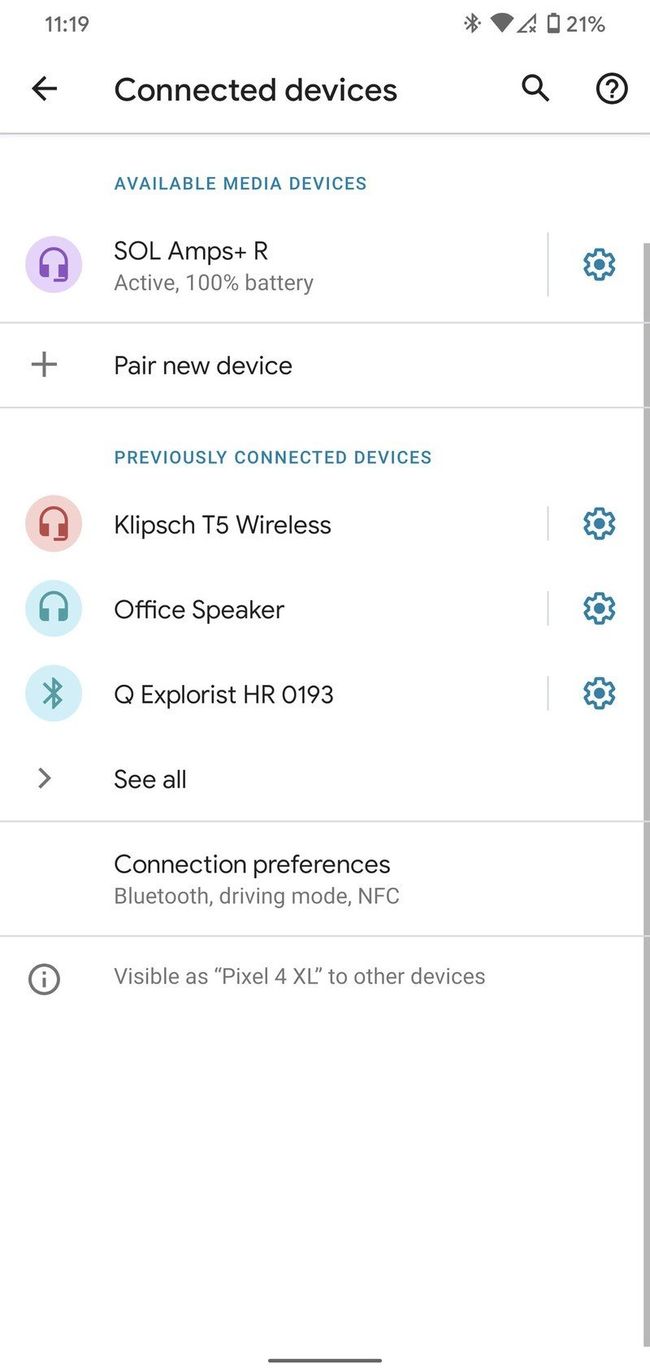Open the help icon
The height and width of the screenshot is (1372, 650).
611,88
